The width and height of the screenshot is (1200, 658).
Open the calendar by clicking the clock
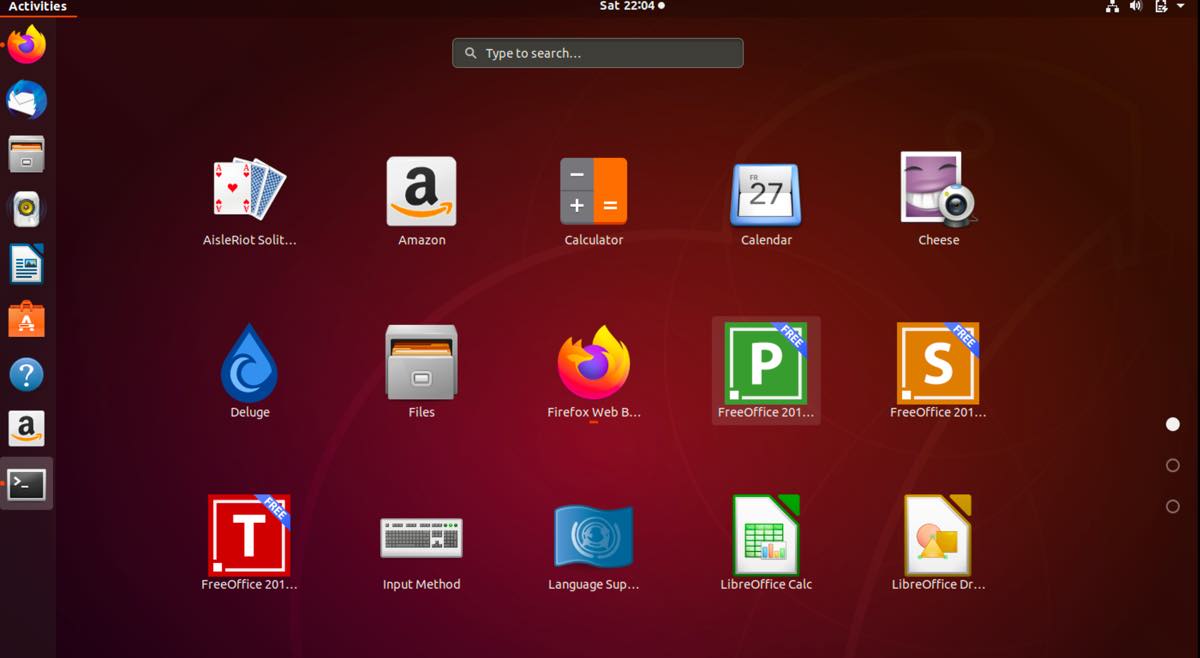pyautogui.click(x=631, y=6)
